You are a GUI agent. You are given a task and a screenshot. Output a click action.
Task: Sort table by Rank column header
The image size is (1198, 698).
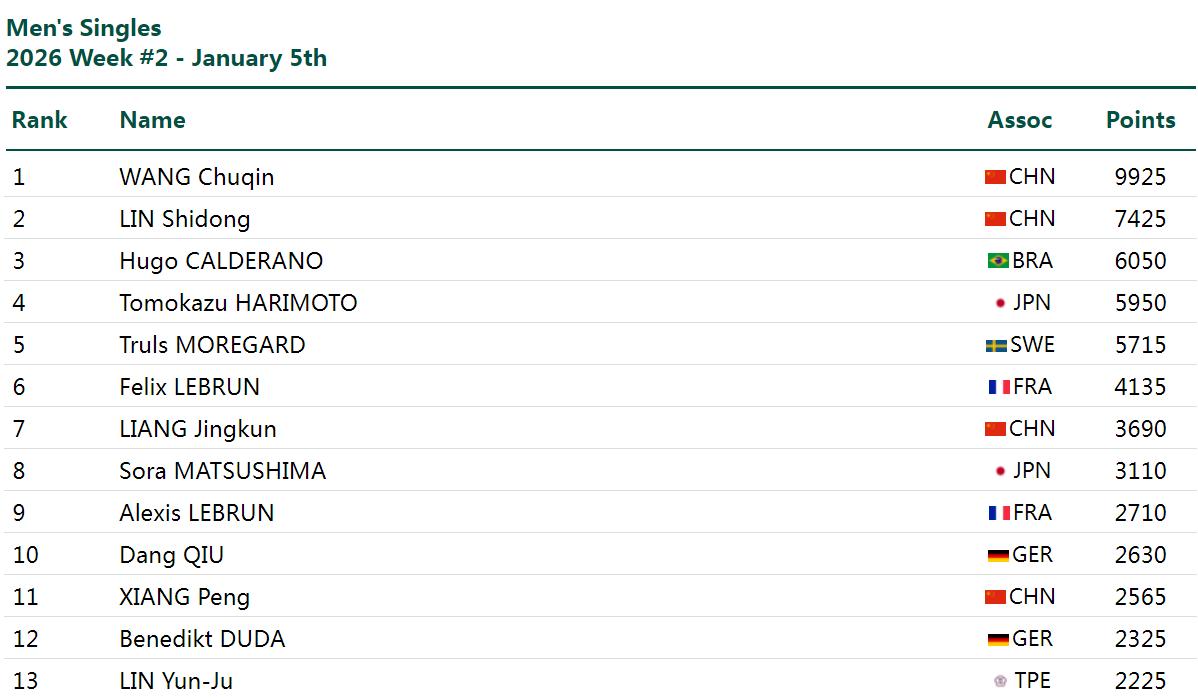40,120
